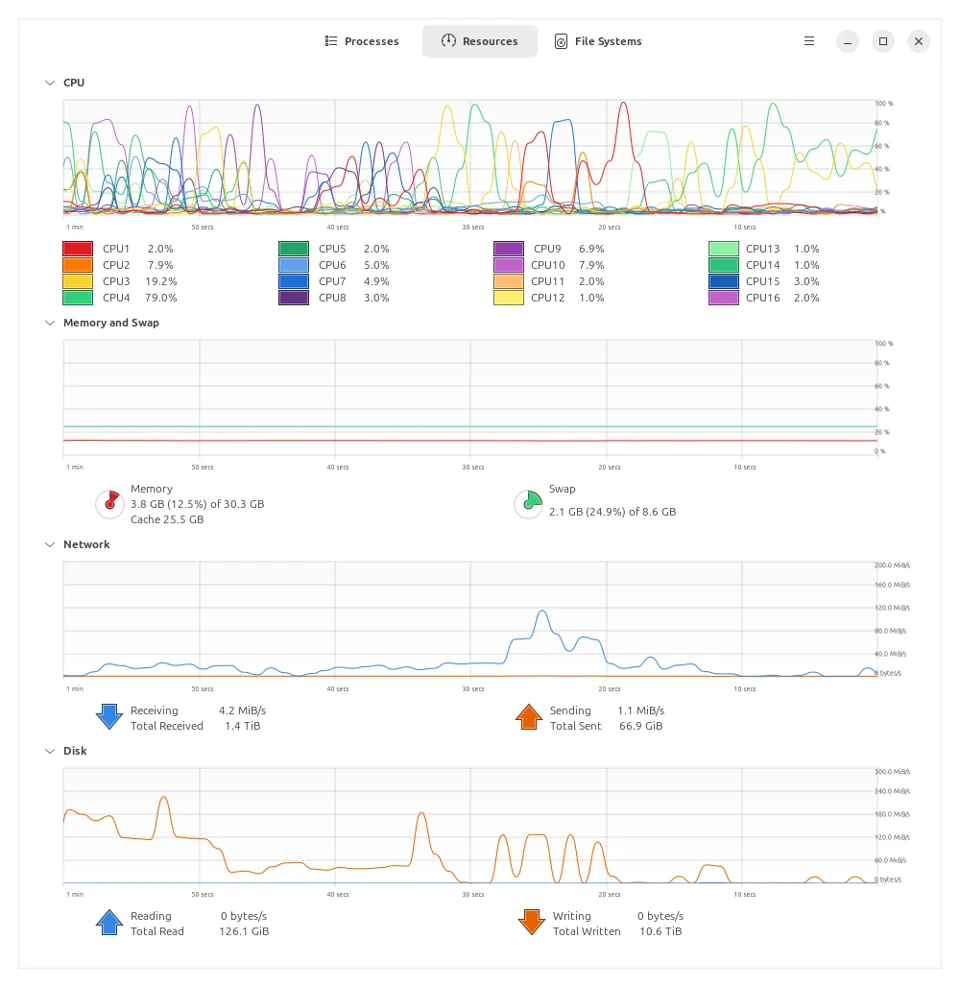Screen dimensions: 960x987
Task: Click the Total Sent value '66.9 GiB'
Action: 641,726
